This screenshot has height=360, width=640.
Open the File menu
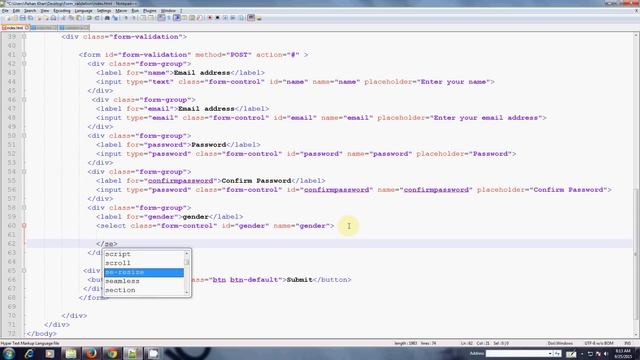click(5, 11)
